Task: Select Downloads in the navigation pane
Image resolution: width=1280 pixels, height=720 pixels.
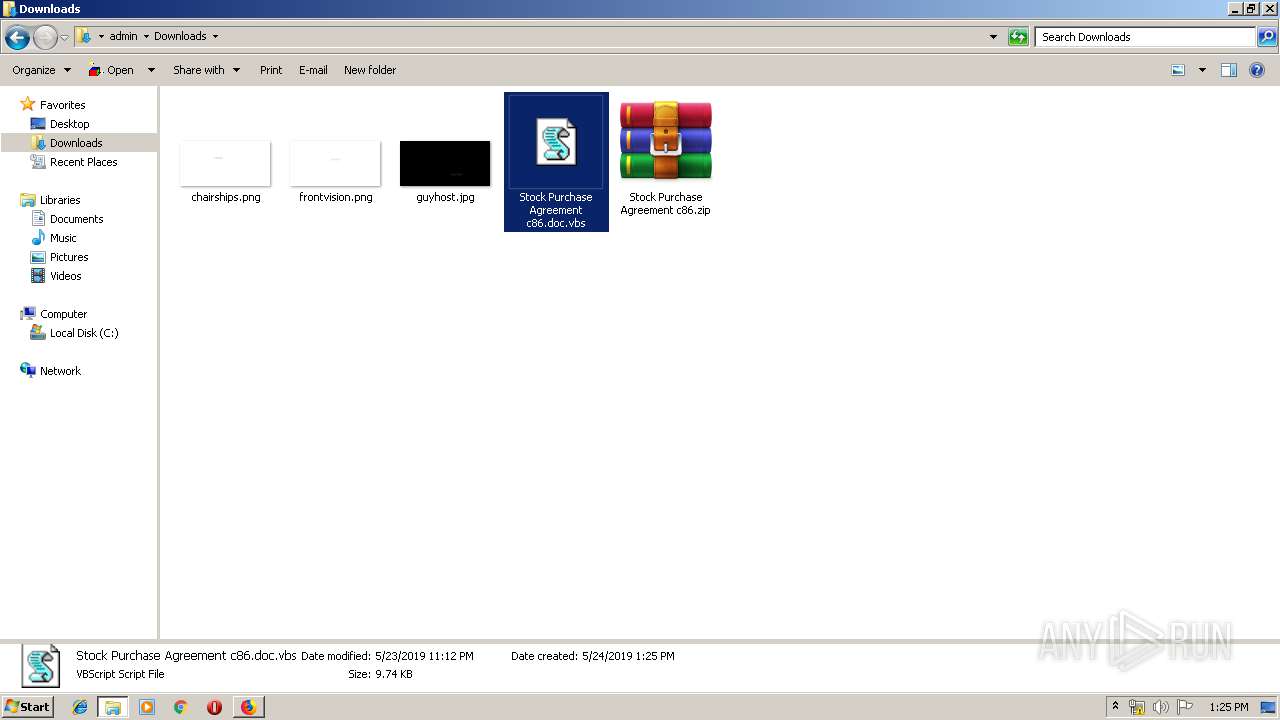Action: pyautogui.click(x=76, y=143)
